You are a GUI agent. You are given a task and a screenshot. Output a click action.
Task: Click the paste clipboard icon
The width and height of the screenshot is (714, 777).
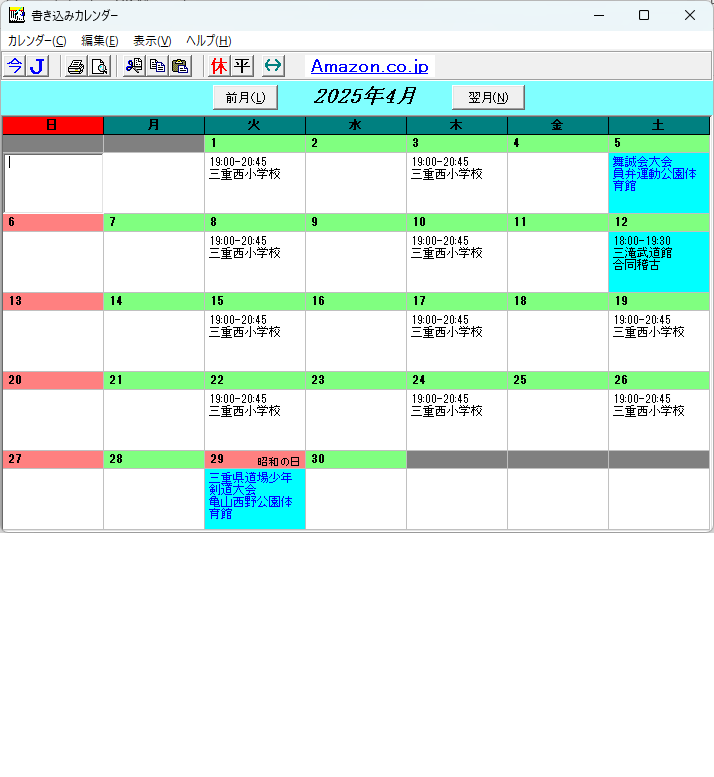point(180,66)
